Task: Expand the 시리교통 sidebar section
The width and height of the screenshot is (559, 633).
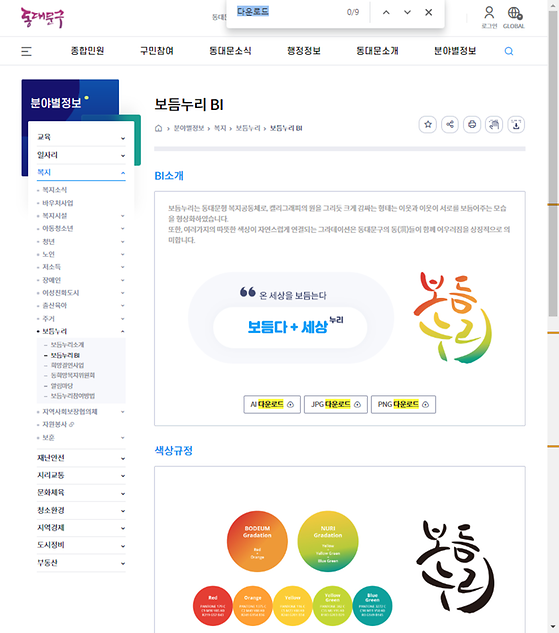Action: click(x=81, y=476)
